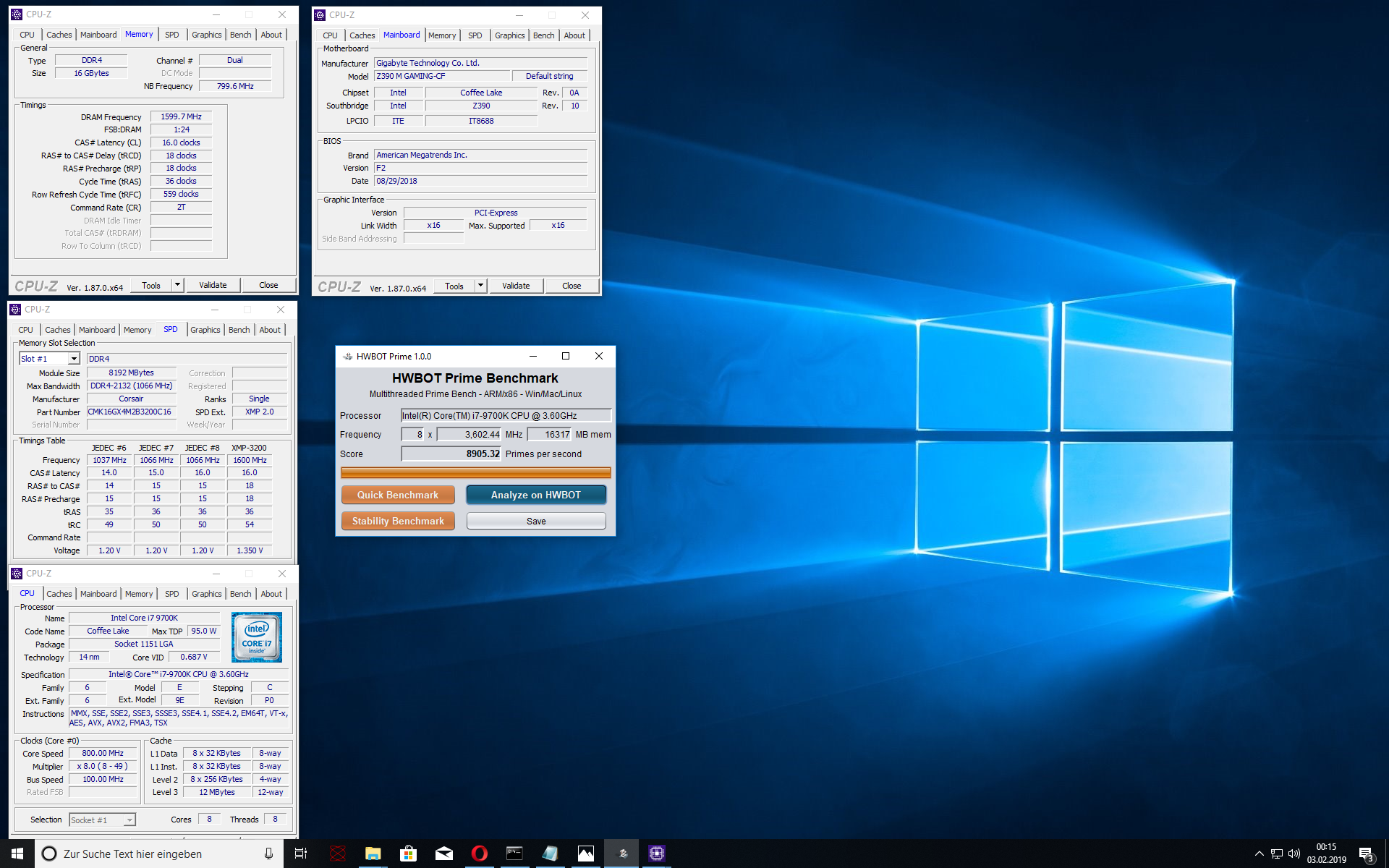Screen dimensions: 1389x868
Task: Open Mainboard tab in the bottom CPU window
Action: (x=98, y=594)
